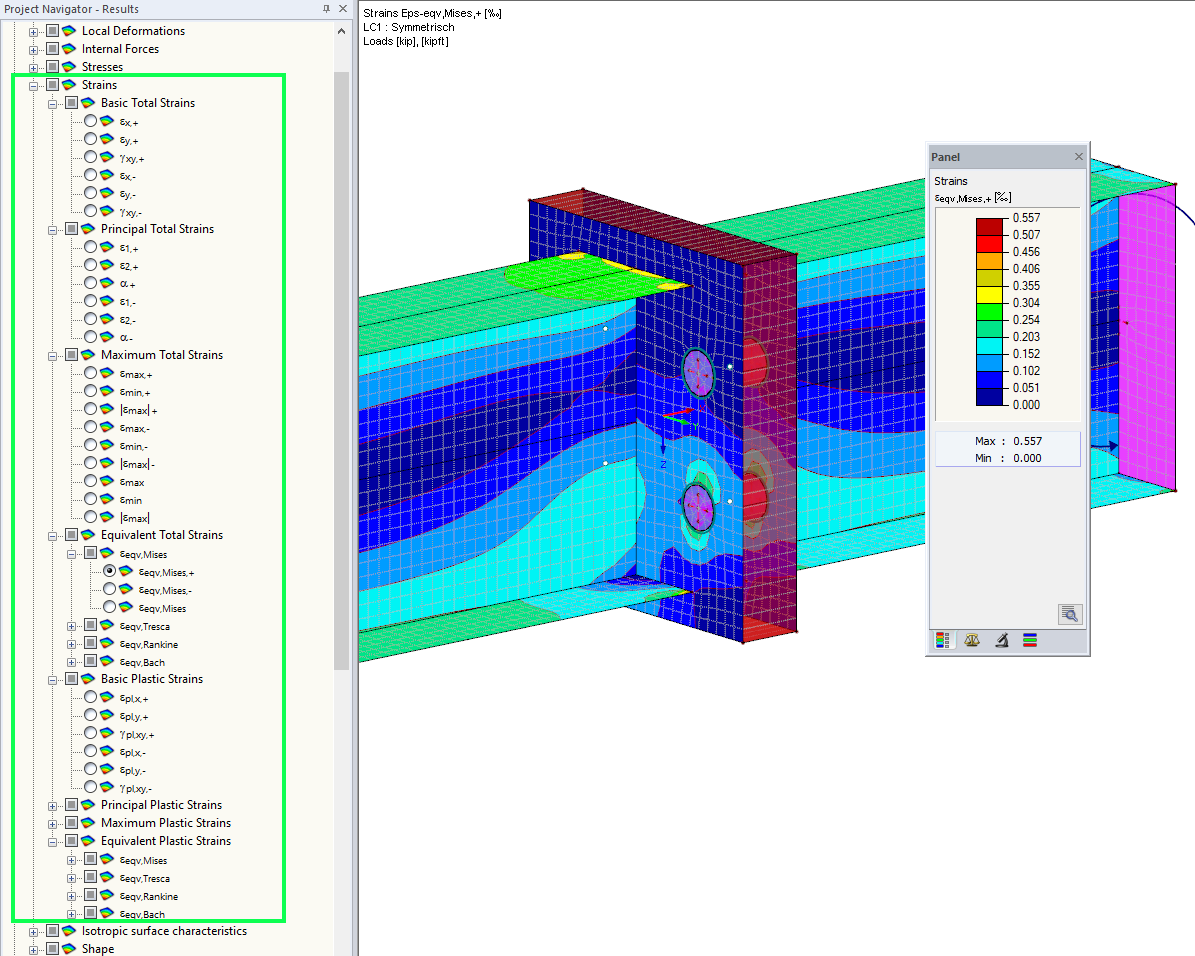Select the εeqv,Mises,+ radio button

coord(110,571)
